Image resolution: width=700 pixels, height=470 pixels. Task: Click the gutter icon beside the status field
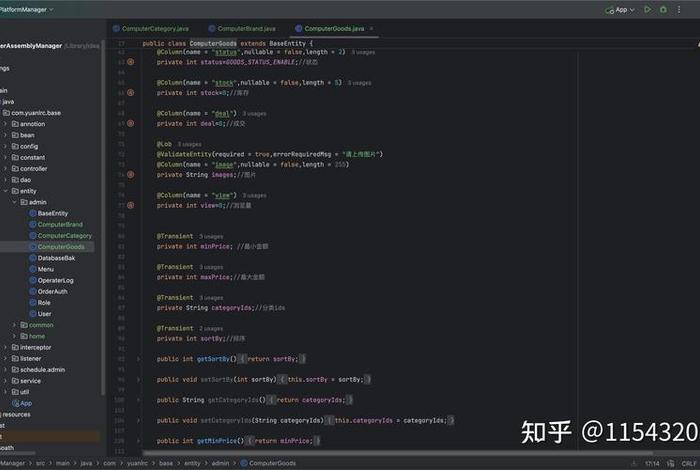click(130, 62)
